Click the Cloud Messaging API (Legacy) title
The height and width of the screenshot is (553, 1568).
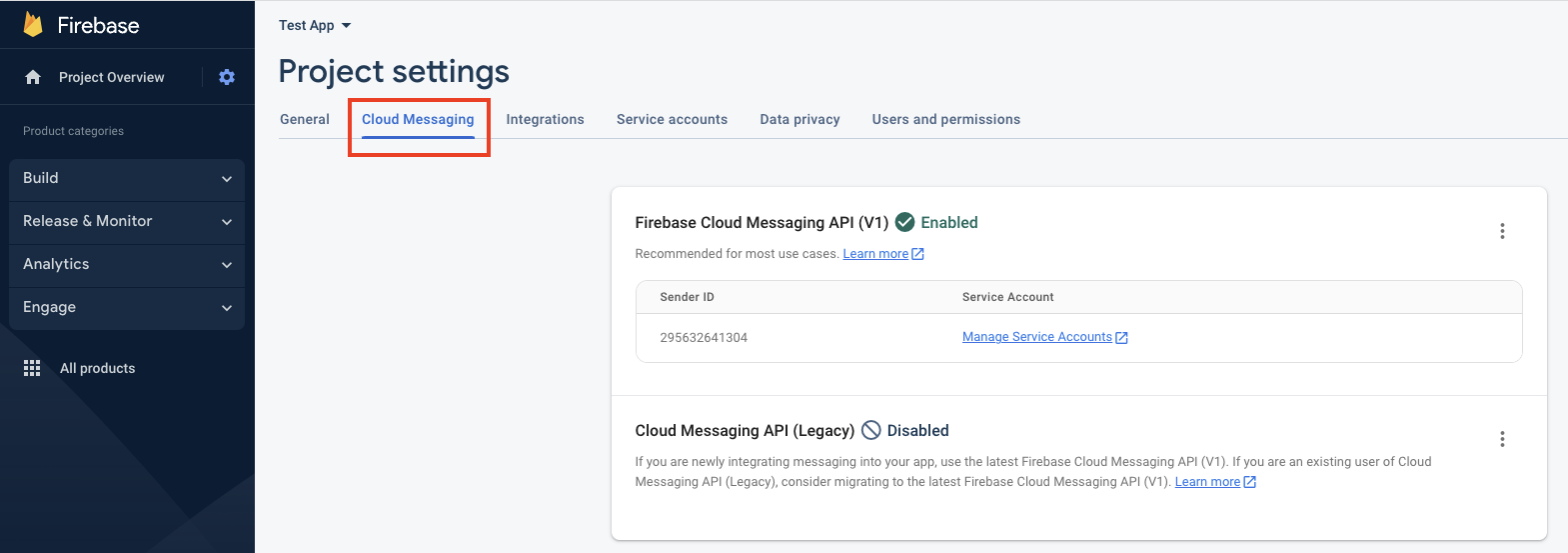point(745,431)
